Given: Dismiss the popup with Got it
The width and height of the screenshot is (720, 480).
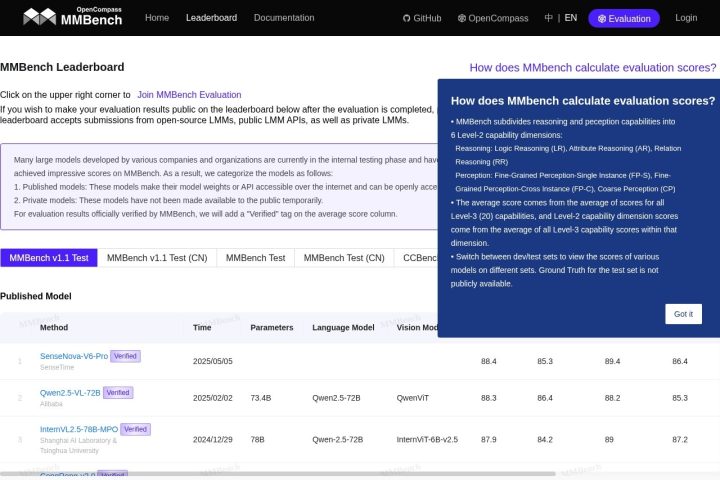Looking at the screenshot, I should click(683, 314).
